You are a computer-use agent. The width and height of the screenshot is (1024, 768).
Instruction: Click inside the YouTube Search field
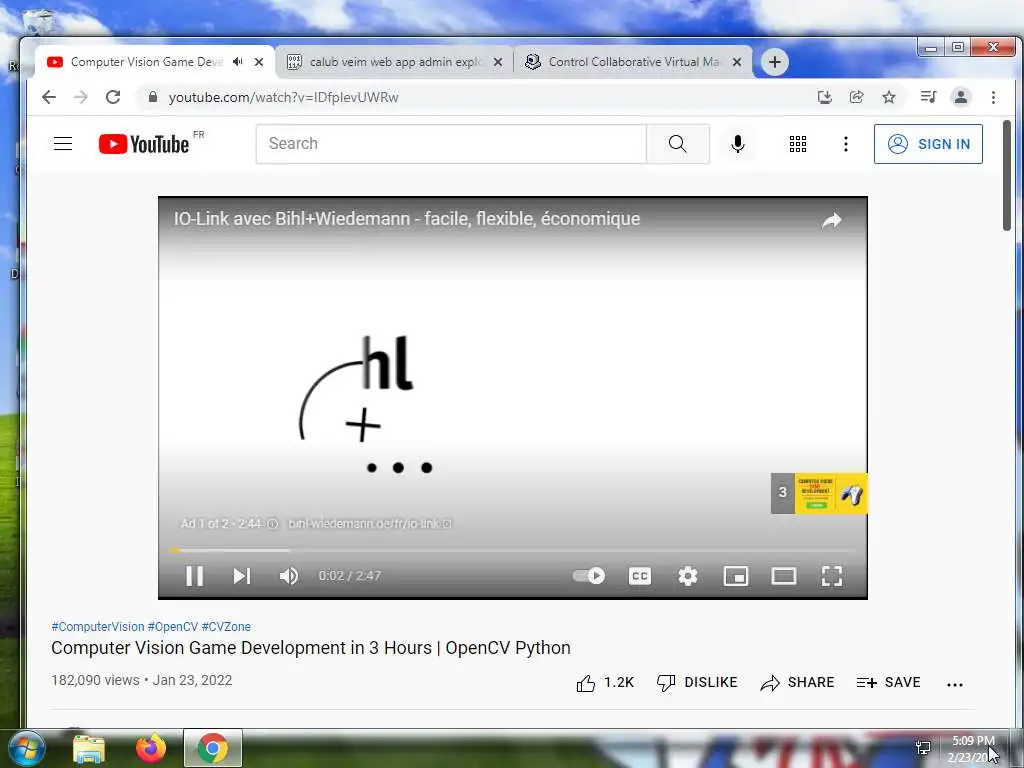(451, 144)
